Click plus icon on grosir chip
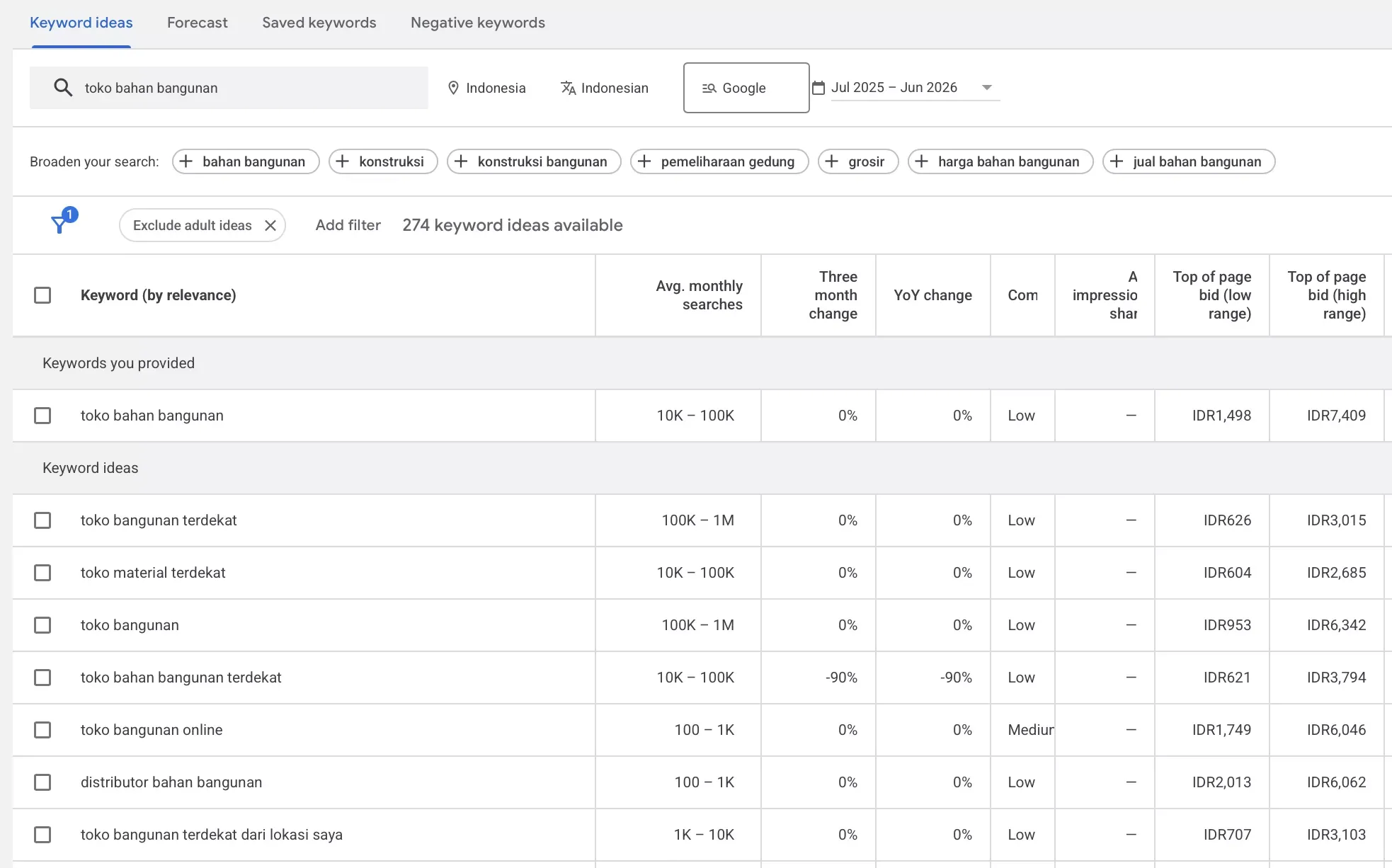1392x868 pixels. pos(832,161)
